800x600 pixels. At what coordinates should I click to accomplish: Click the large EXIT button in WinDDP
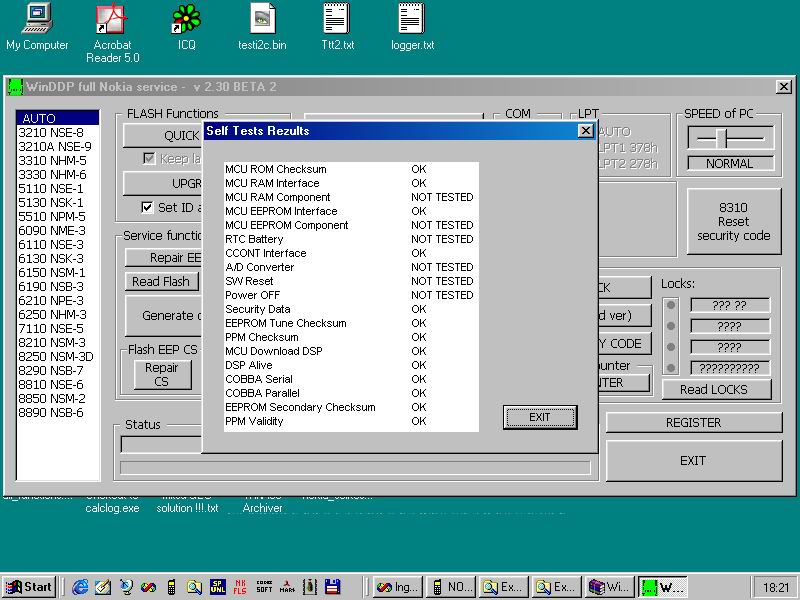pyautogui.click(x=693, y=461)
